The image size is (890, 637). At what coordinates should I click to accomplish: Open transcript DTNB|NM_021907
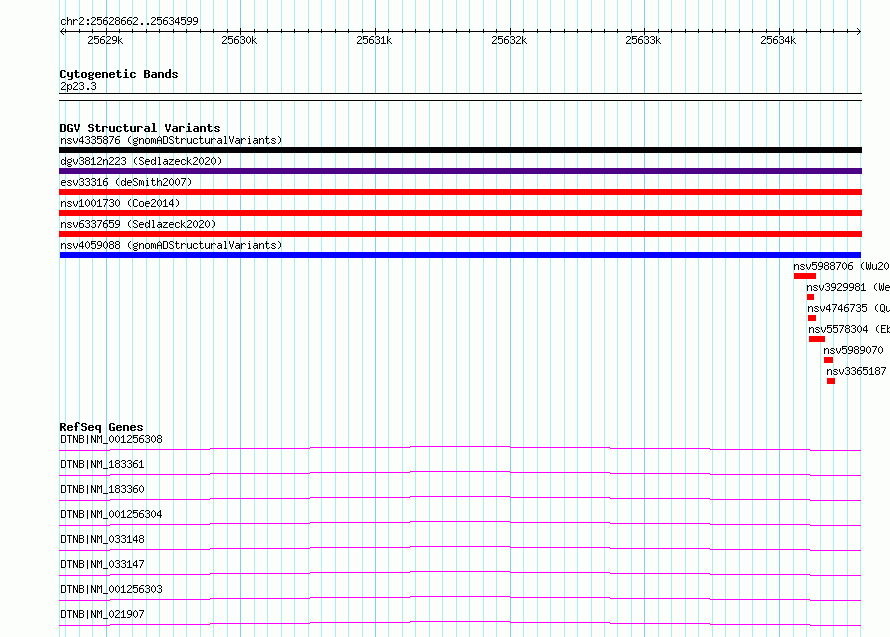click(102, 614)
